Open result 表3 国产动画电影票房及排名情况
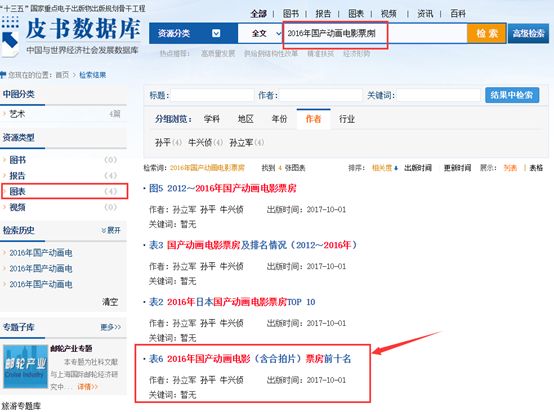This screenshot has height=412, width=554. (253, 245)
